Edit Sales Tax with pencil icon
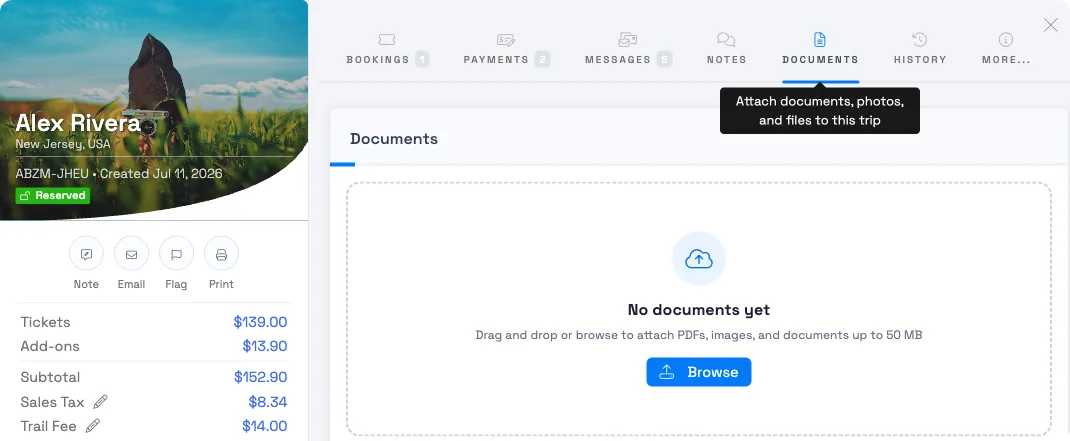1070x441 pixels. coord(100,401)
